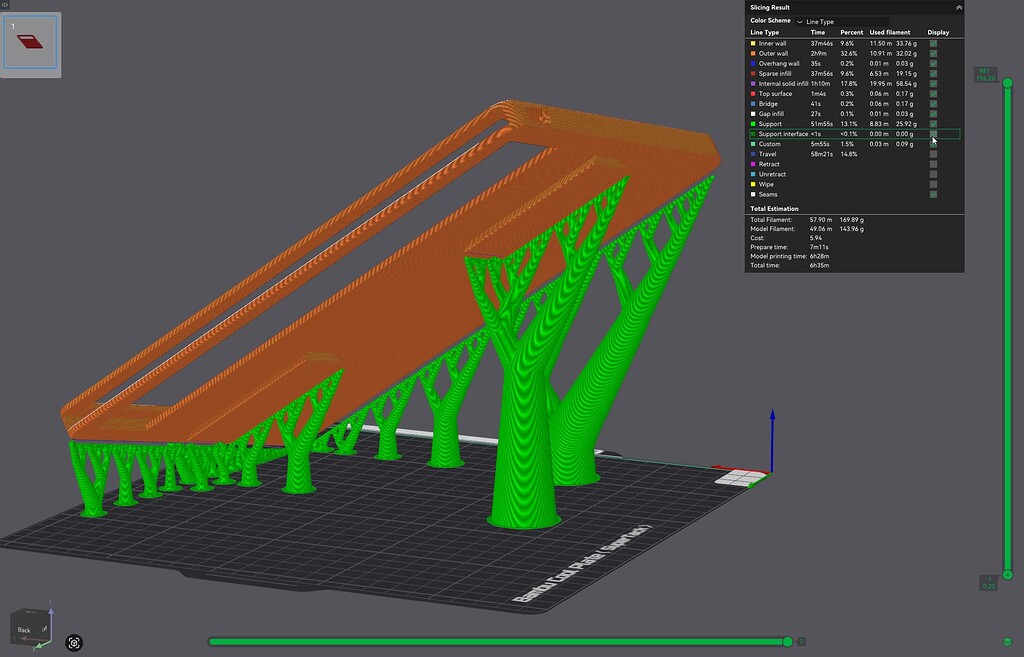The image size is (1024, 657).
Task: Click Total Filament value '57.90 m'
Action: (821, 220)
